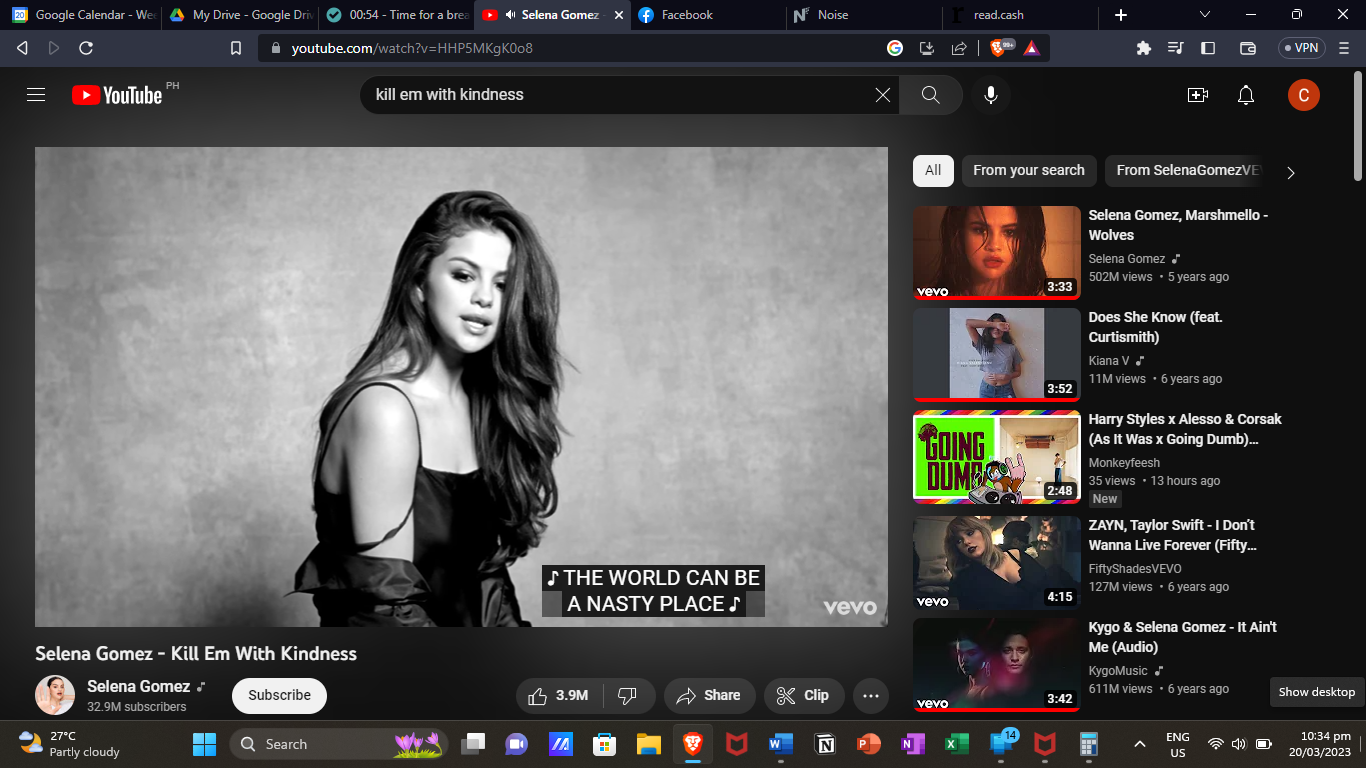Mute the Selena Gomez tab audio

(511, 15)
